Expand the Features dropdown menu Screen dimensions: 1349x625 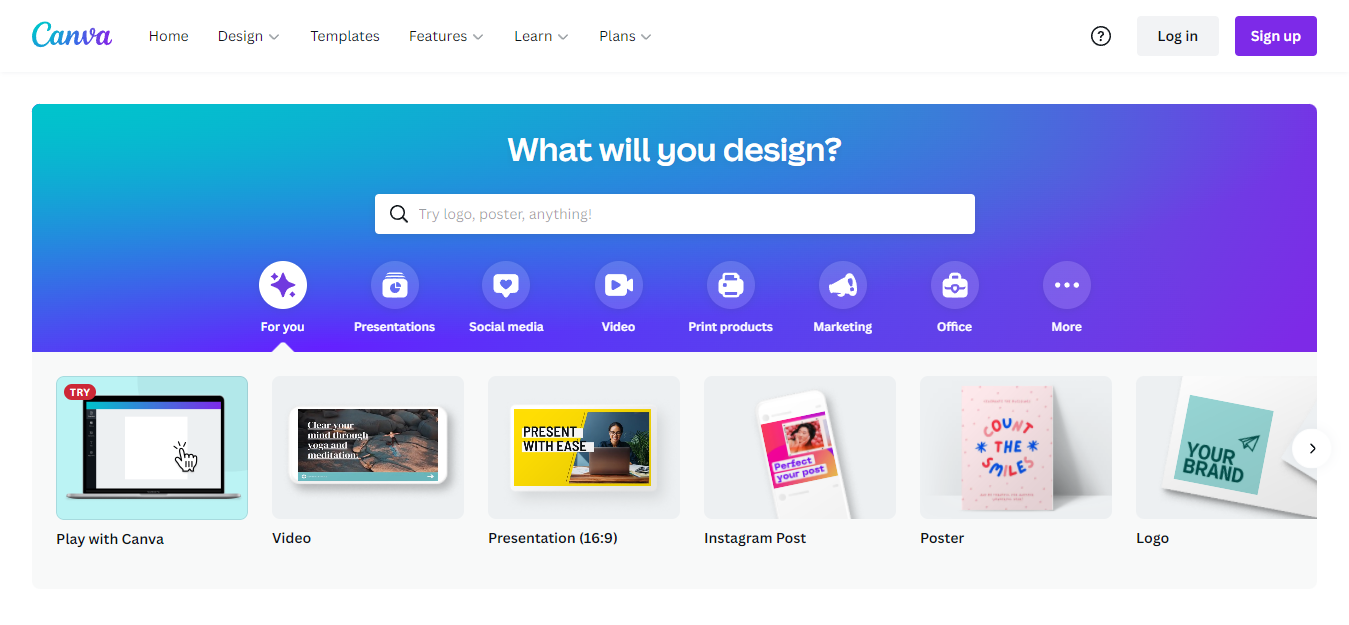[x=446, y=36]
